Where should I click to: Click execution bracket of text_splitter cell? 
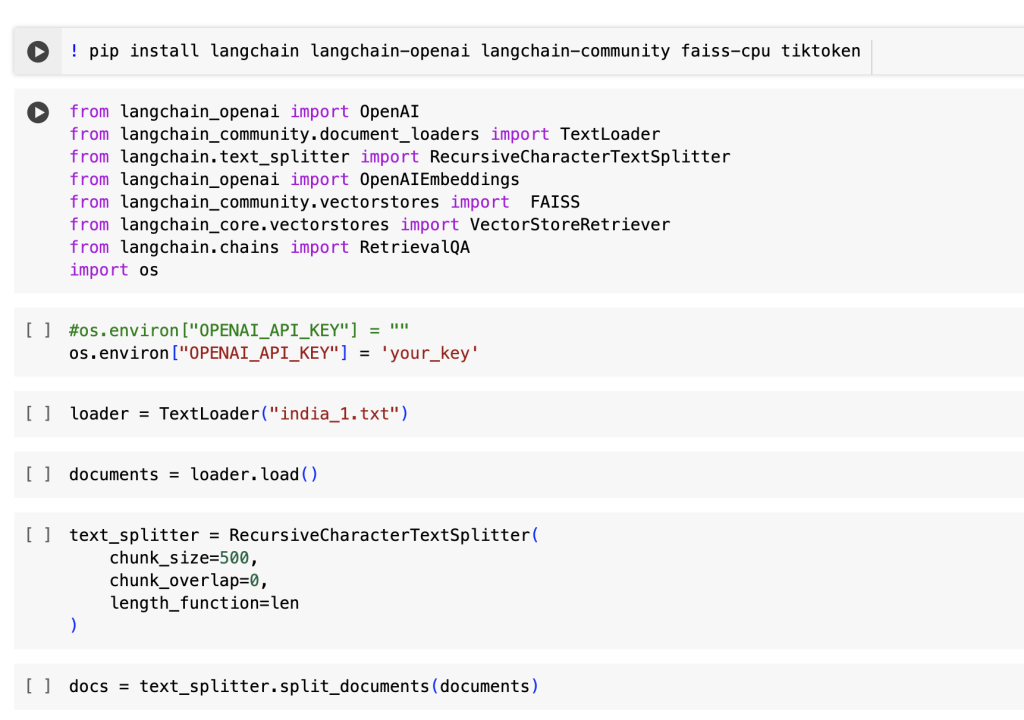pyautogui.click(x=38, y=535)
